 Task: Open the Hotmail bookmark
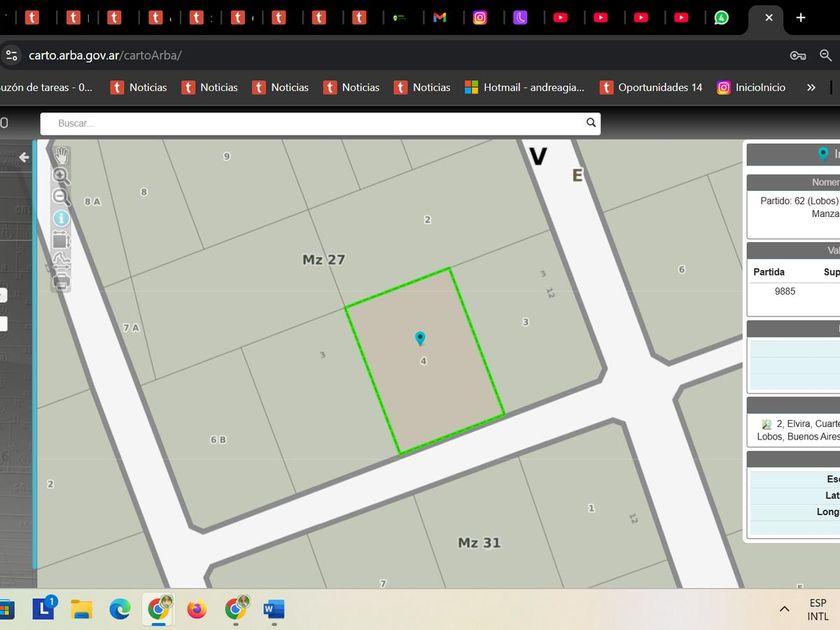click(525, 88)
